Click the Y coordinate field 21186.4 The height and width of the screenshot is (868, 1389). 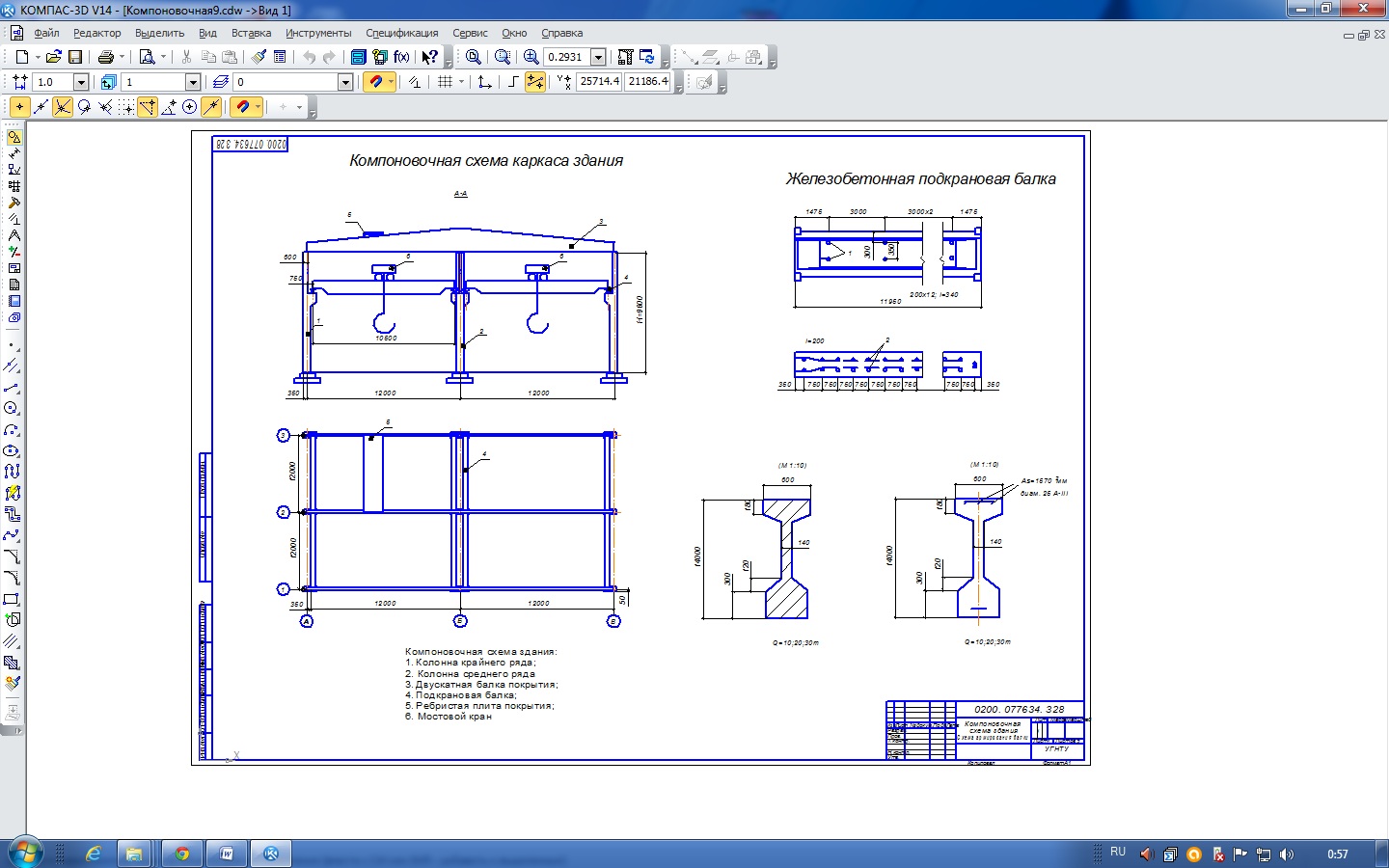pyautogui.click(x=647, y=82)
